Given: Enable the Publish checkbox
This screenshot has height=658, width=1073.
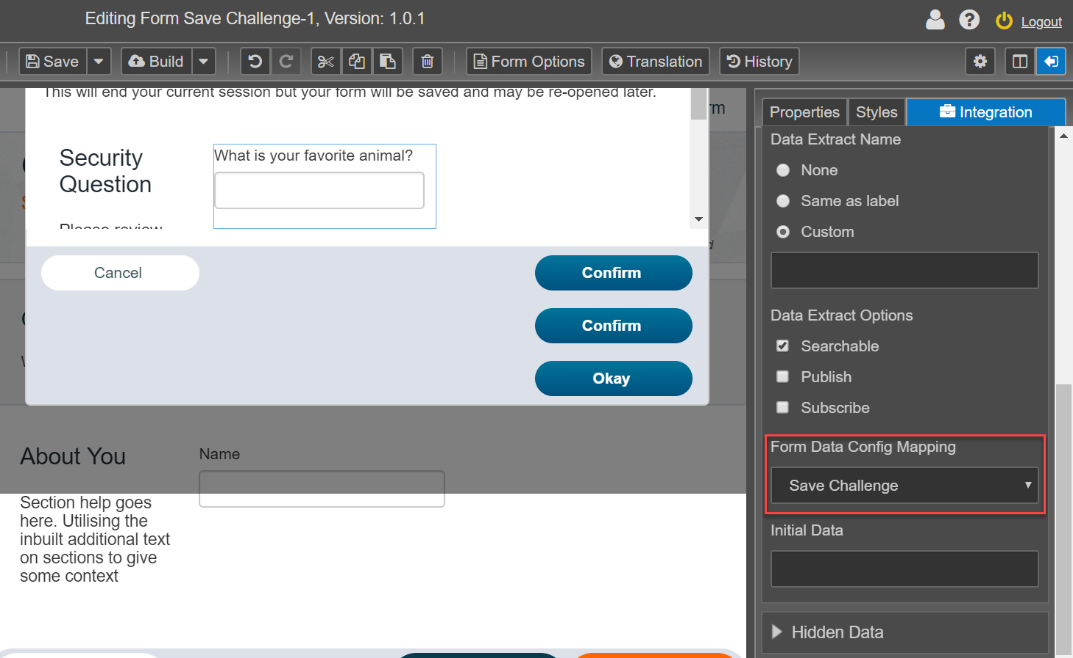Looking at the screenshot, I should (x=782, y=377).
